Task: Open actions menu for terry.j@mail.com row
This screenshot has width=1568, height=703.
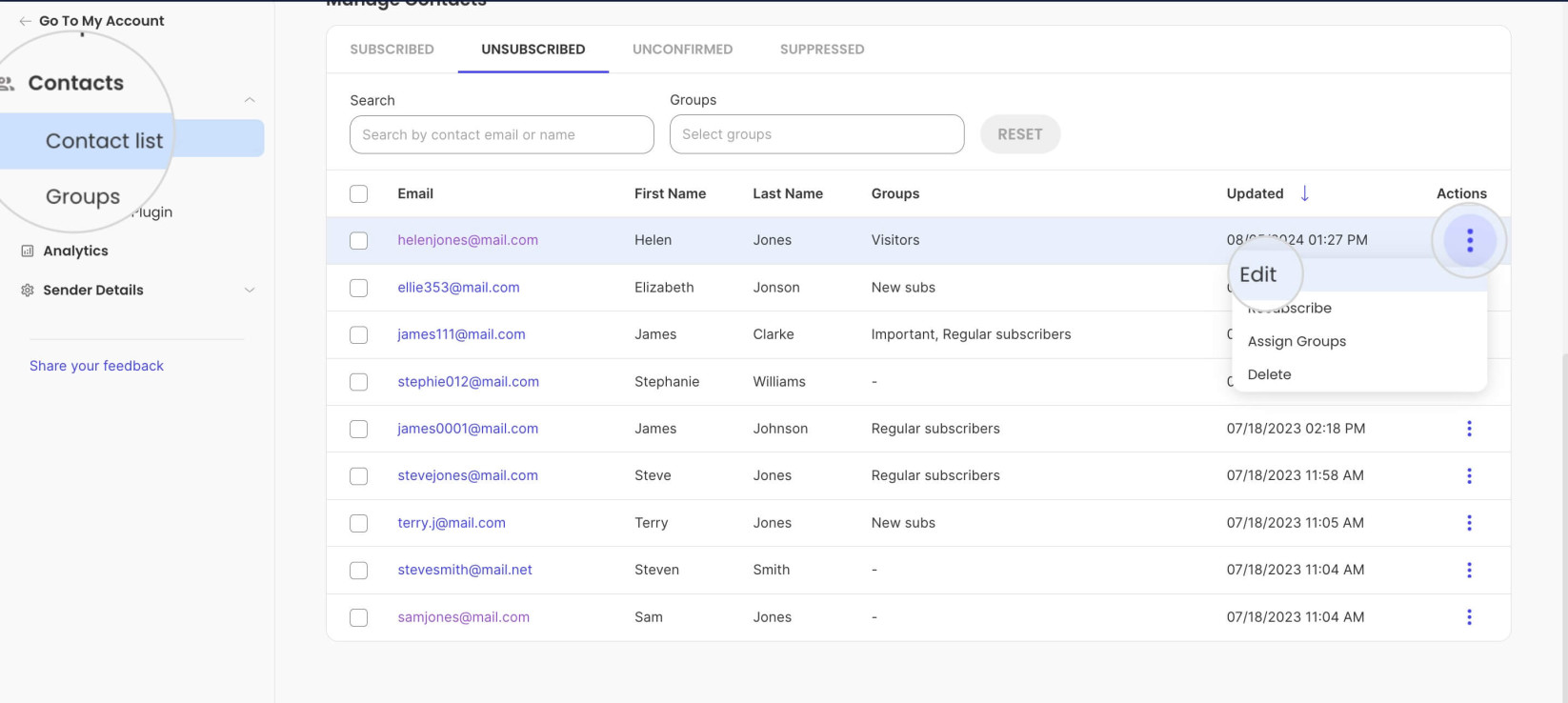Action: coord(1469,523)
